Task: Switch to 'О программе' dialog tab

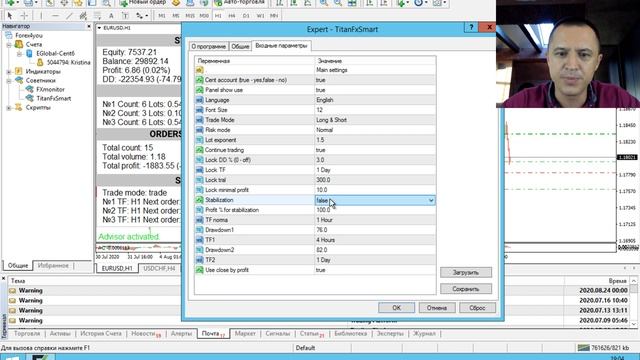Action: [208, 47]
